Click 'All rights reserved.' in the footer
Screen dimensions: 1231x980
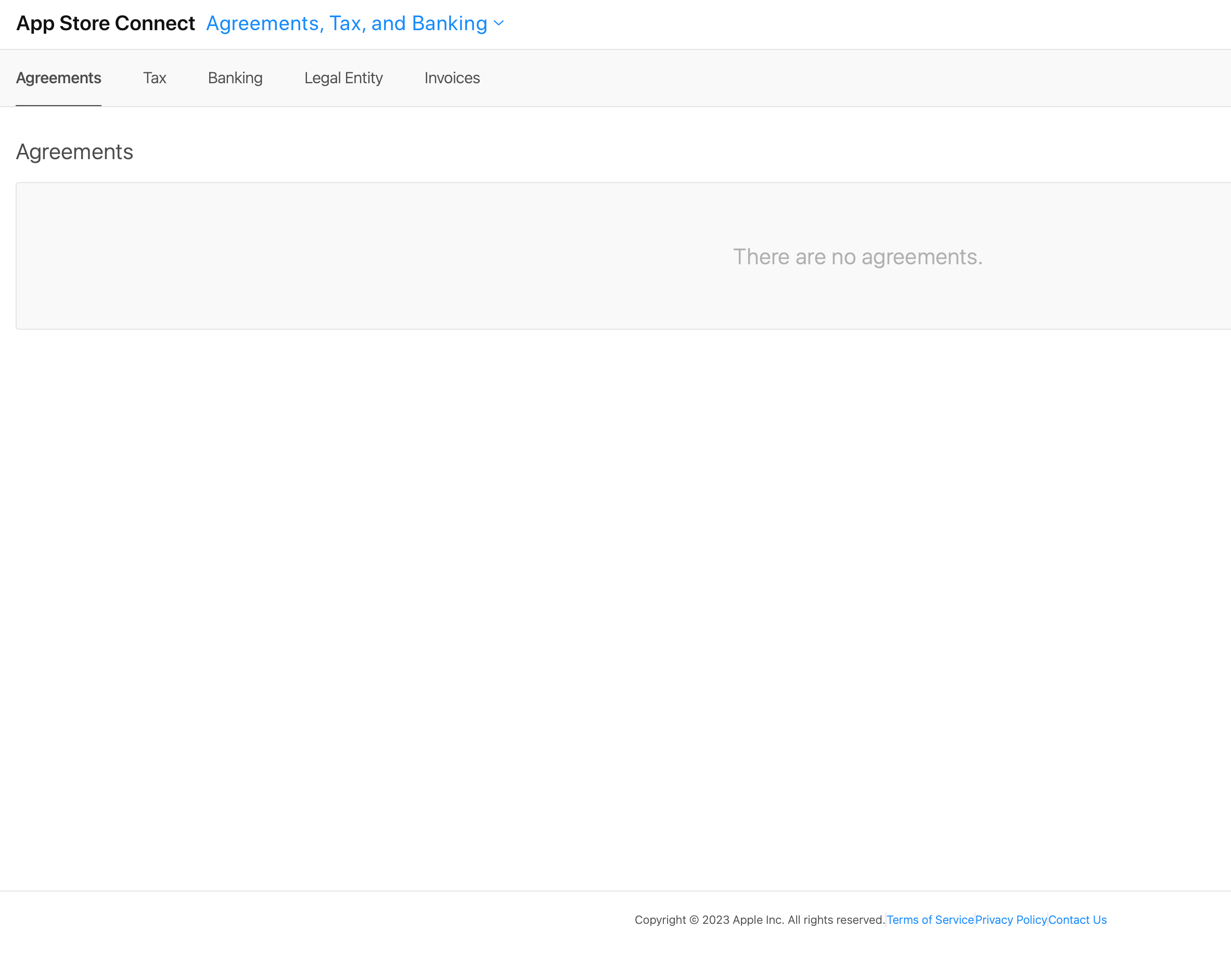(x=836, y=920)
